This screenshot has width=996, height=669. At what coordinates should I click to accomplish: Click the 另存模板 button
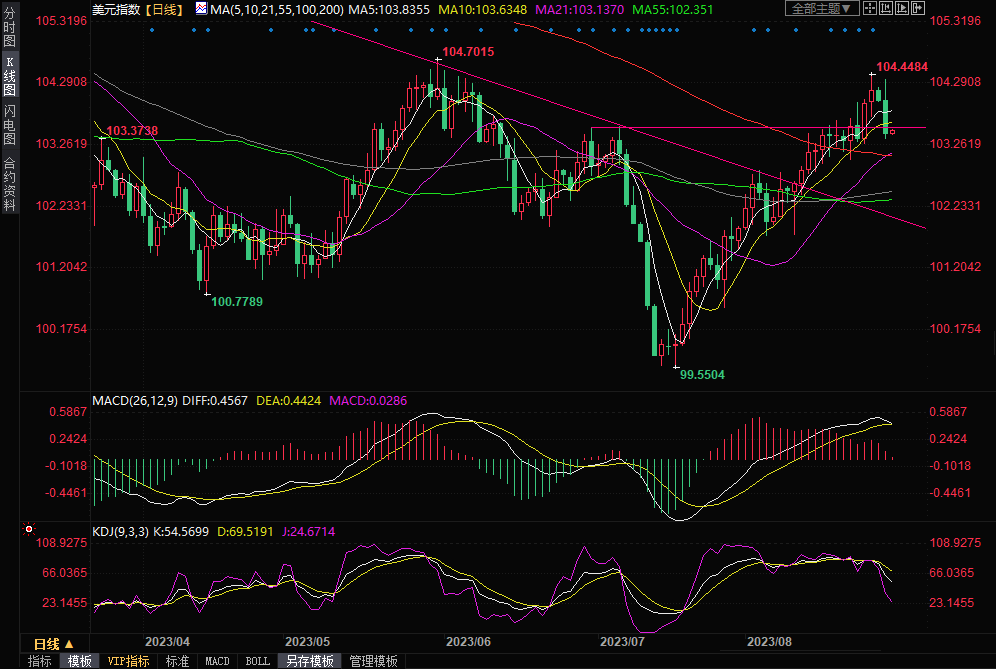[x=310, y=661]
